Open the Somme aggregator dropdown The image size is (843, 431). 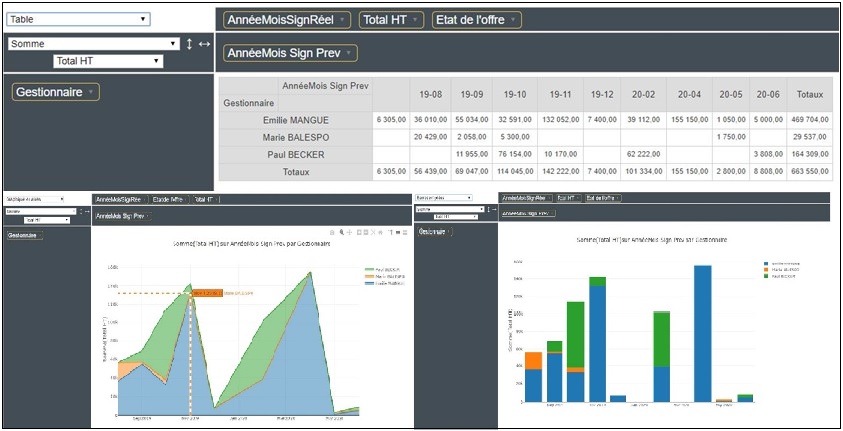coord(92,44)
